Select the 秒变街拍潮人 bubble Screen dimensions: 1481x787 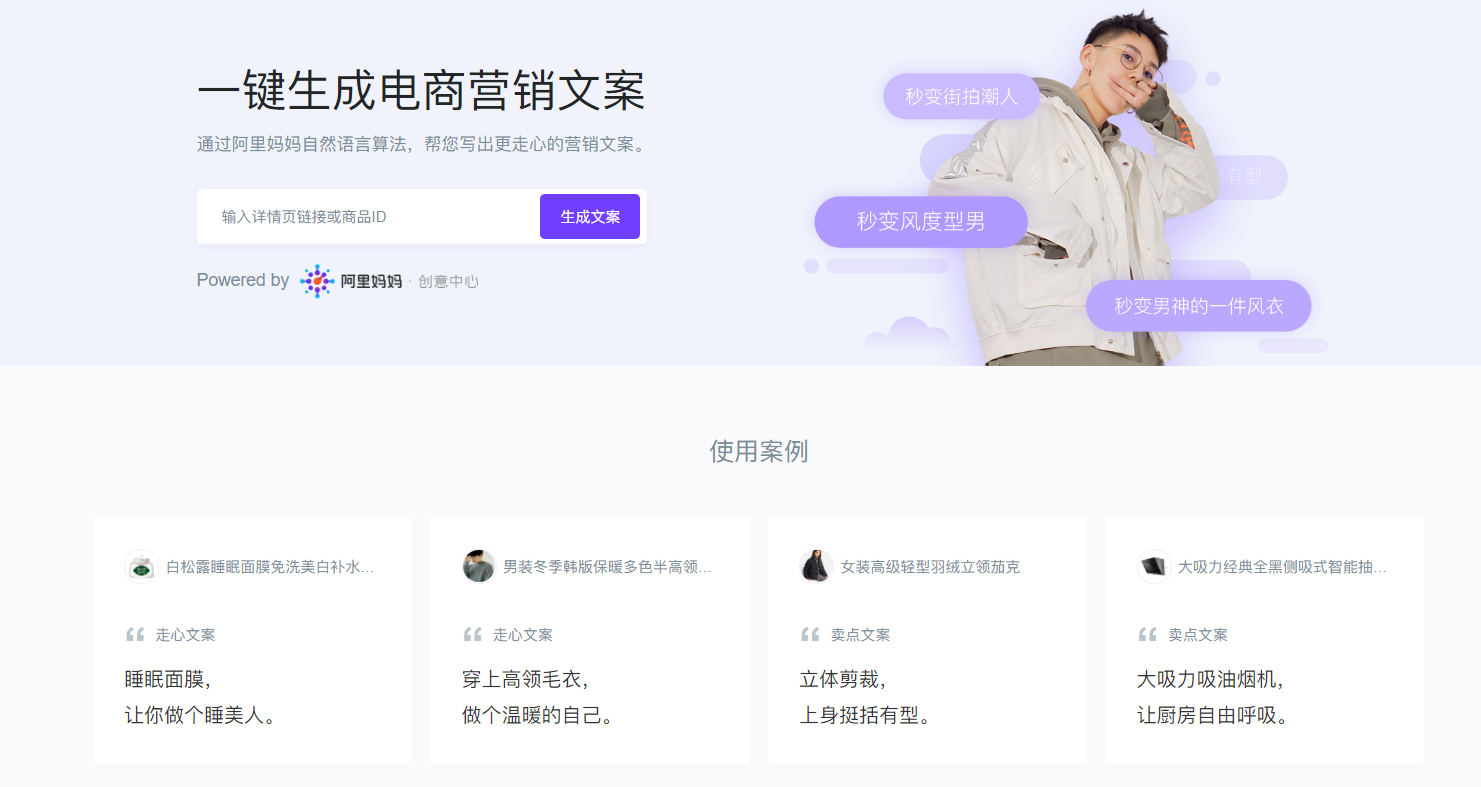click(961, 96)
